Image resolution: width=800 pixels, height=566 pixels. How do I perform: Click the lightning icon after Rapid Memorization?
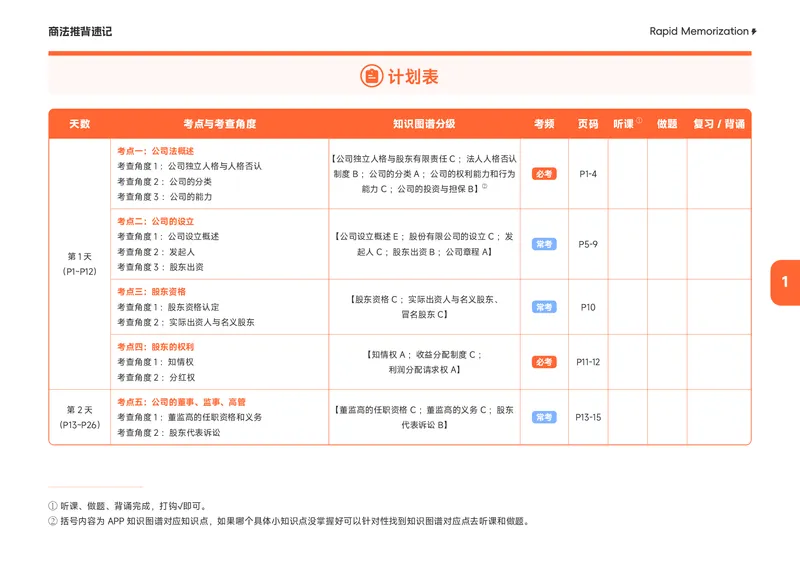[x=754, y=32]
